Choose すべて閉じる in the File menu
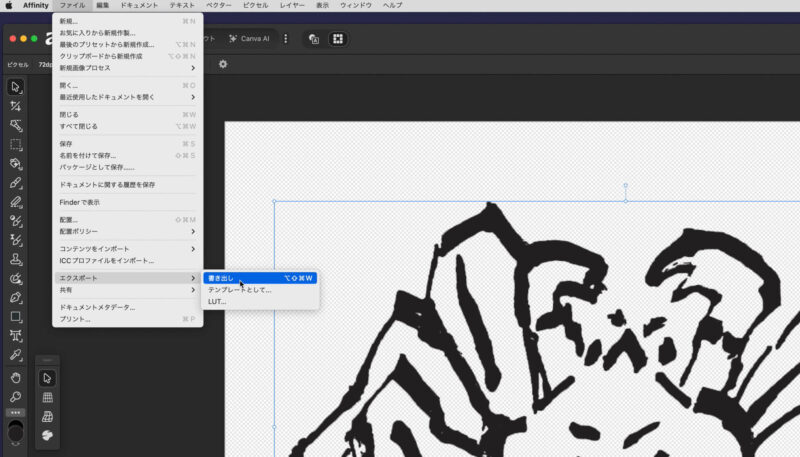Viewport: 800px width, 457px height. tap(128, 126)
